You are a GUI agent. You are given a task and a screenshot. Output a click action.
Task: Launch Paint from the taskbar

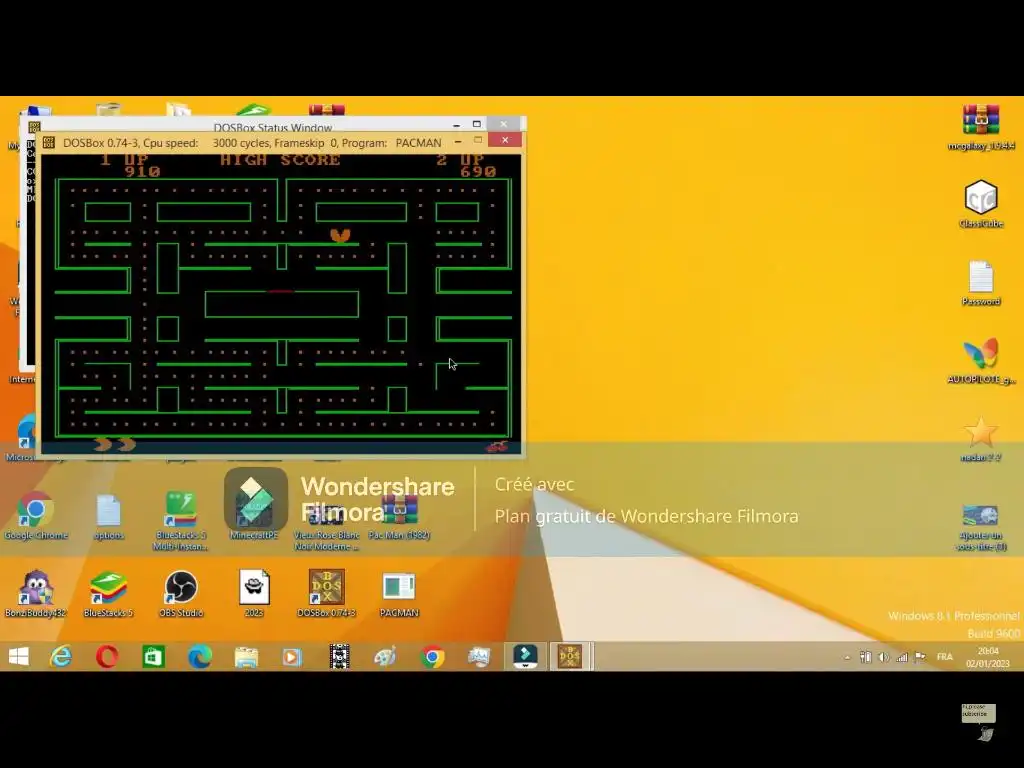385,656
